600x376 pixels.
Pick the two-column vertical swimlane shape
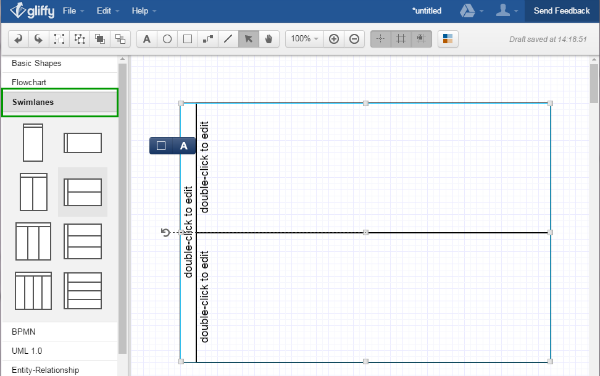point(34,192)
